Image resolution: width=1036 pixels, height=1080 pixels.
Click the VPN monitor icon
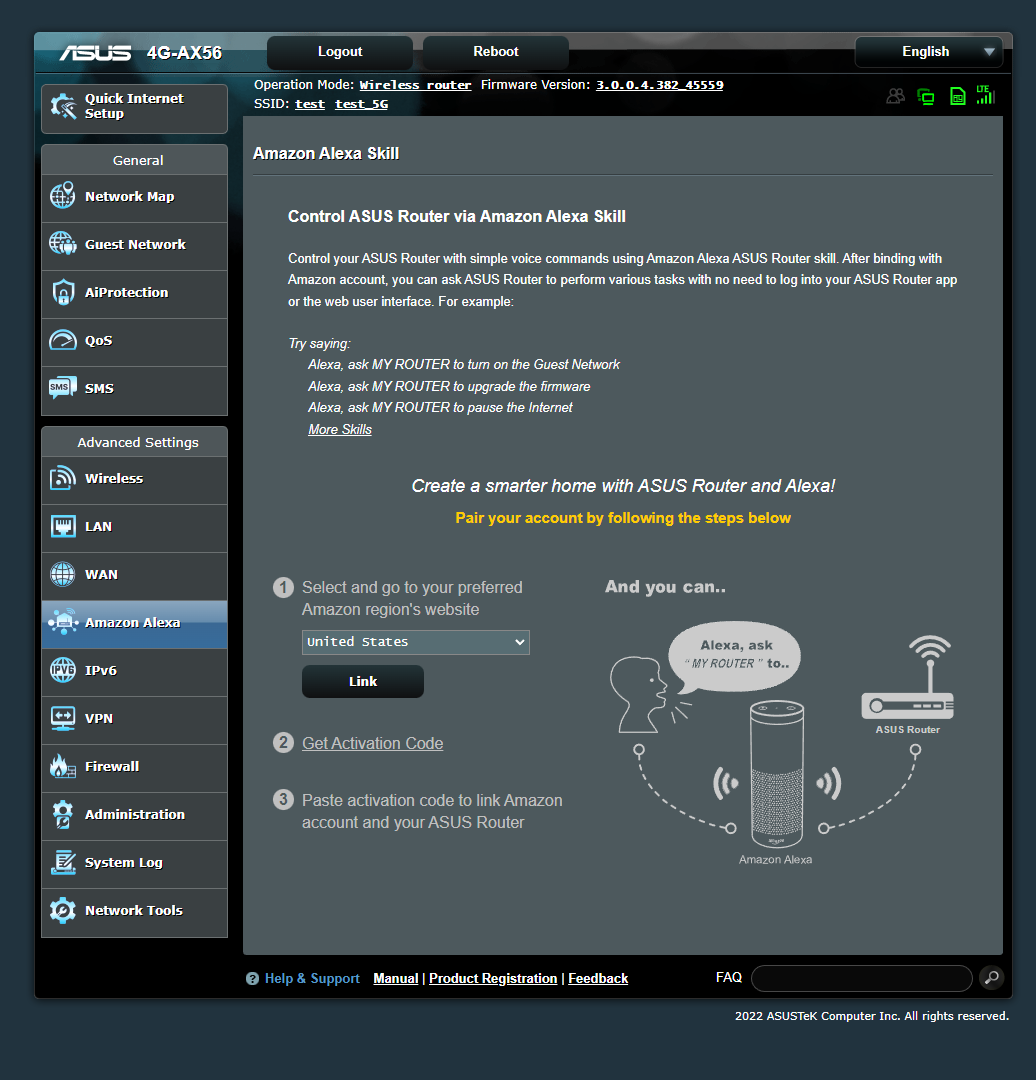63,718
